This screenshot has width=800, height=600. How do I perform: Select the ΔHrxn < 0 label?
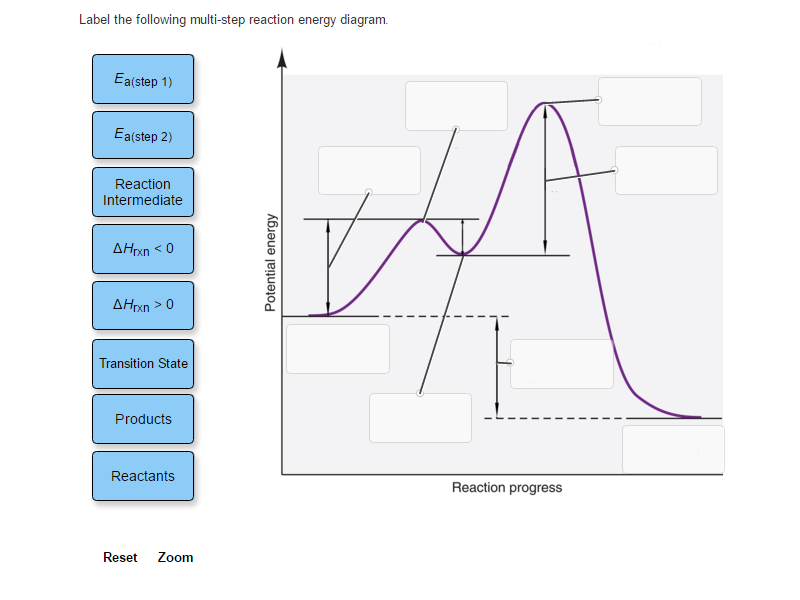[x=142, y=249]
